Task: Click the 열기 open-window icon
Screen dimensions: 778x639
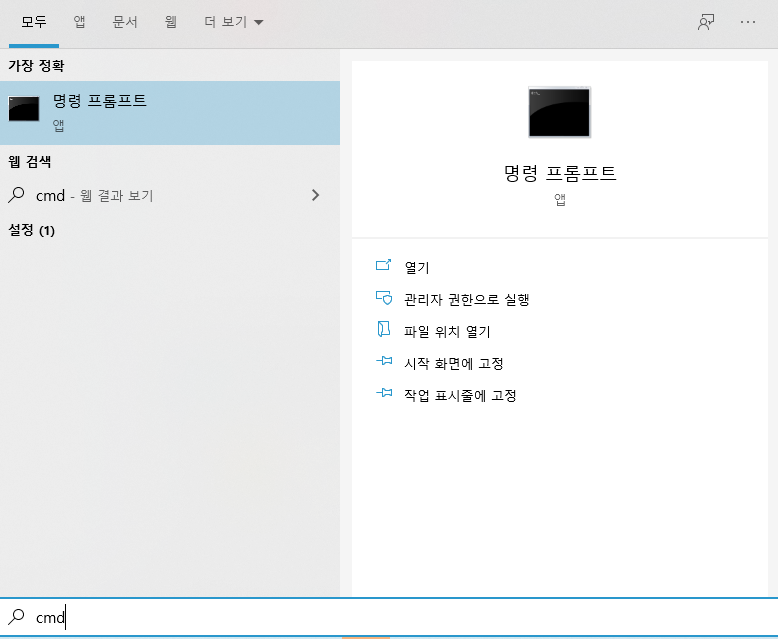Action: pyautogui.click(x=384, y=265)
